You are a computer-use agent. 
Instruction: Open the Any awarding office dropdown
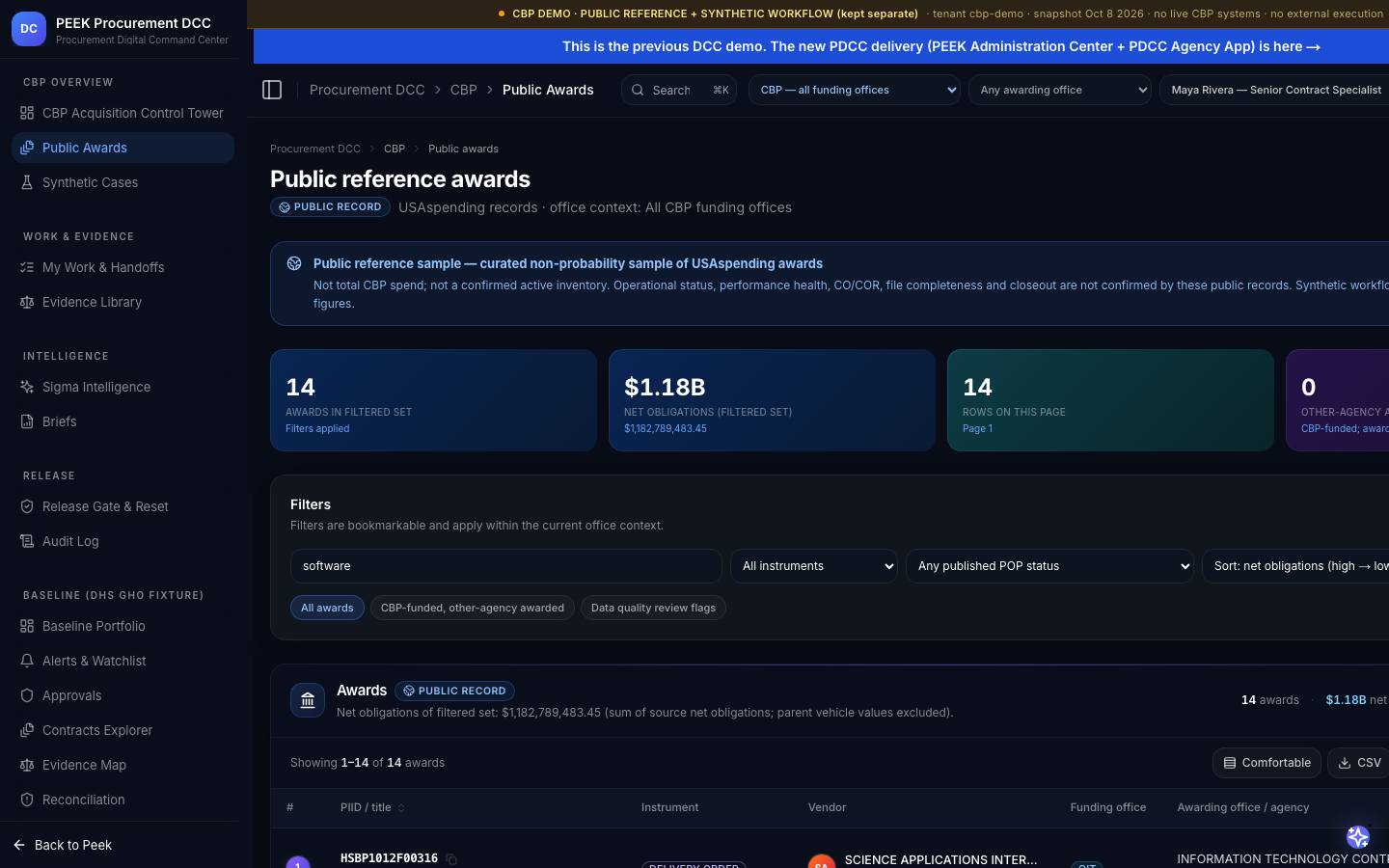pos(1060,90)
